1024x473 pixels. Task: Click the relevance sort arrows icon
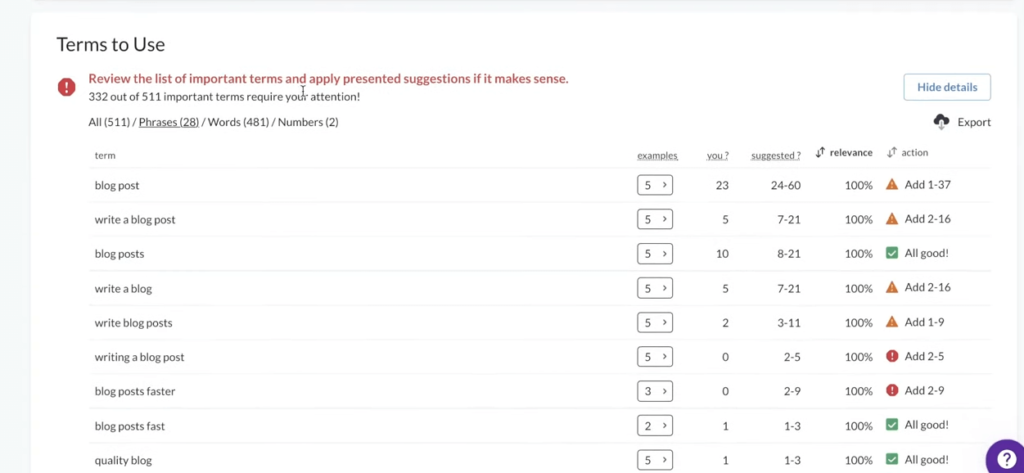coord(821,152)
